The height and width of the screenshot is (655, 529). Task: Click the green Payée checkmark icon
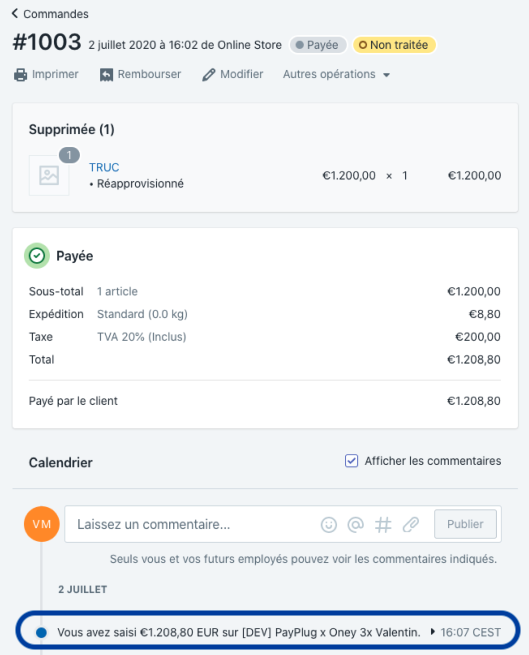pyautogui.click(x=37, y=256)
